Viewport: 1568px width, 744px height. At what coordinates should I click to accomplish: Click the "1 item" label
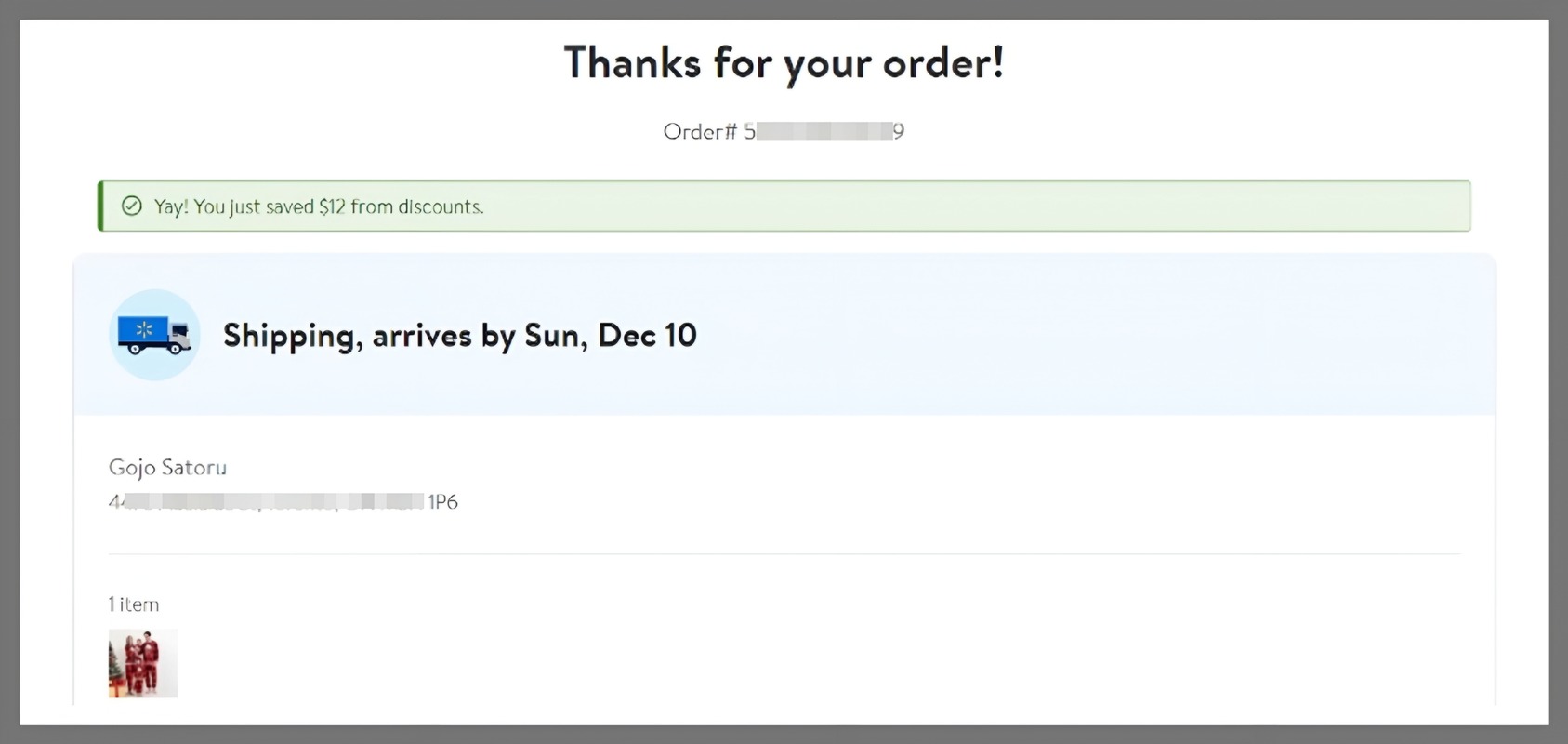tap(134, 604)
